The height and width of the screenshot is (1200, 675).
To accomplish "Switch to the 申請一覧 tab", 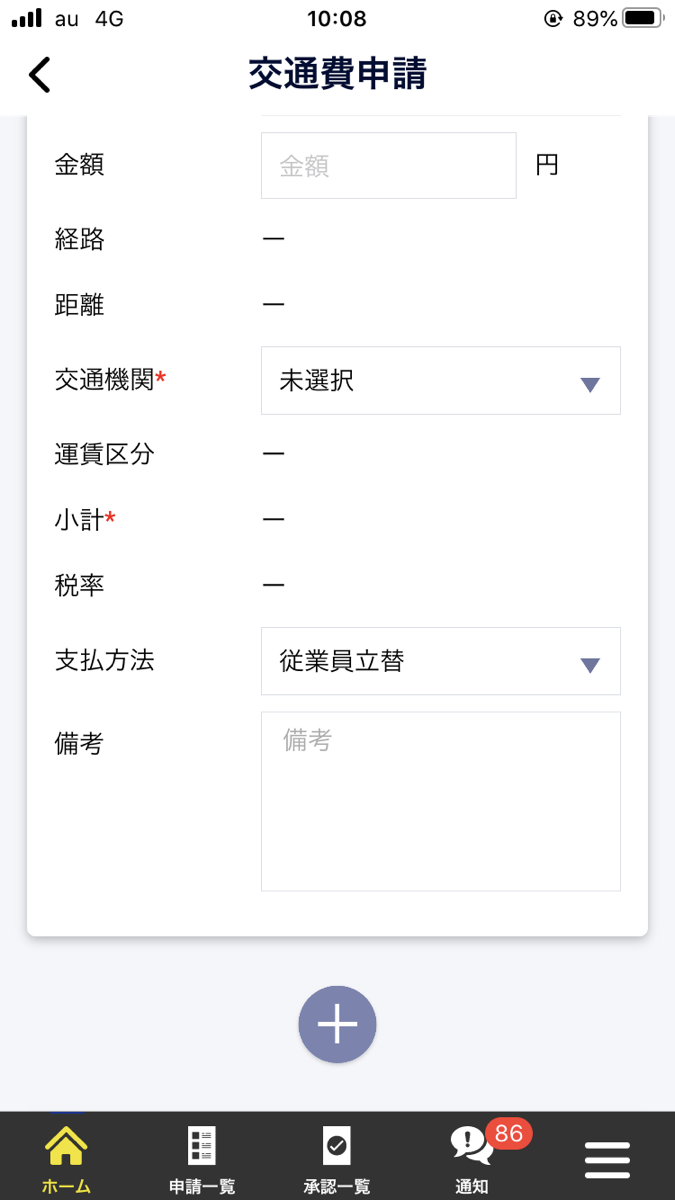I will coord(202,1187).
